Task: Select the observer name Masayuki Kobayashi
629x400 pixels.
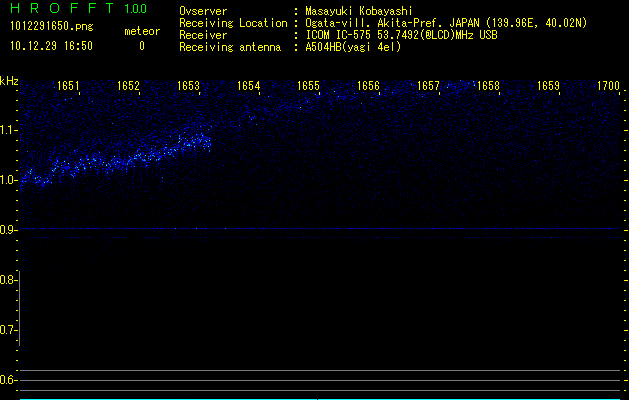Action: tap(359, 11)
